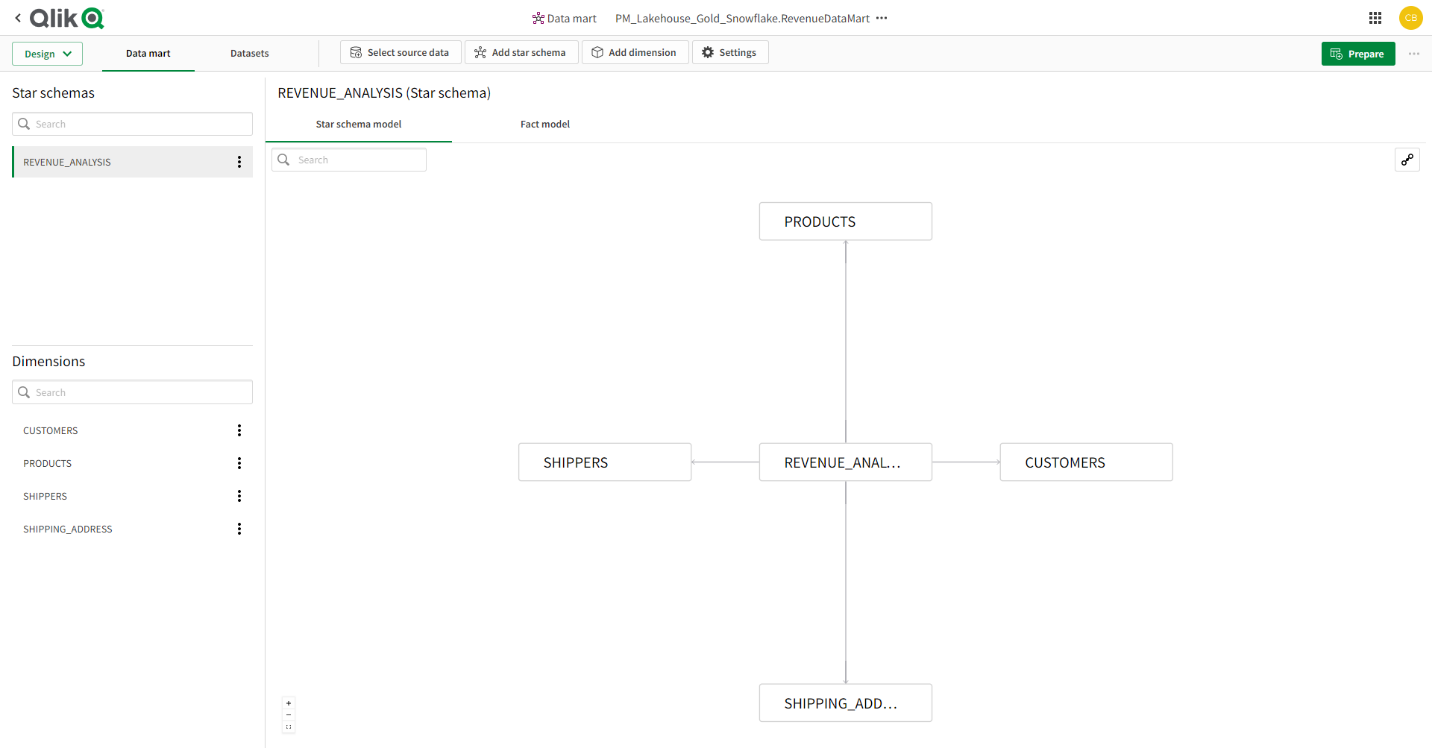Open the kebab menu beside SHIPPING_ADDRESS dimension
1432x751 pixels.
pos(239,528)
